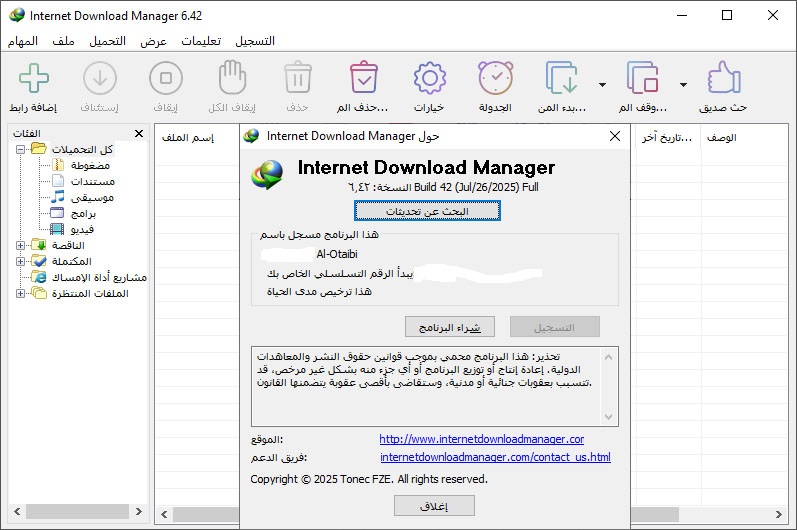Click the Tell a Friend thumbs-up icon
Image resolution: width=797 pixels, height=530 pixels.
point(724,77)
